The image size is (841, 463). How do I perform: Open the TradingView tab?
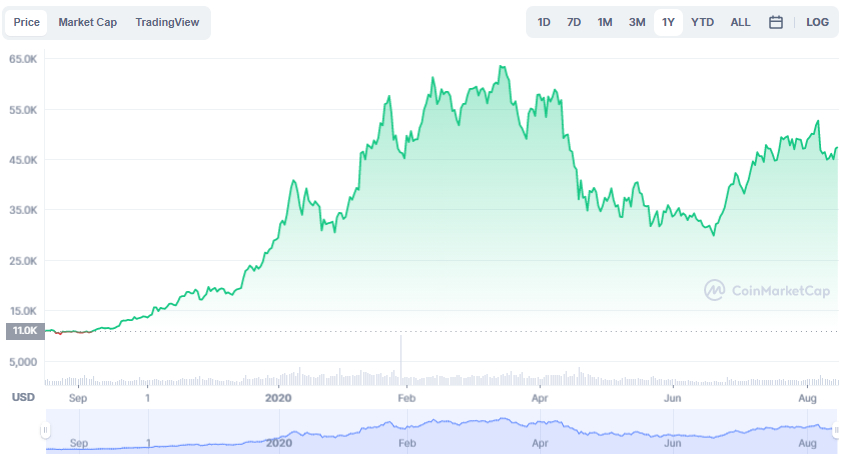coord(167,23)
